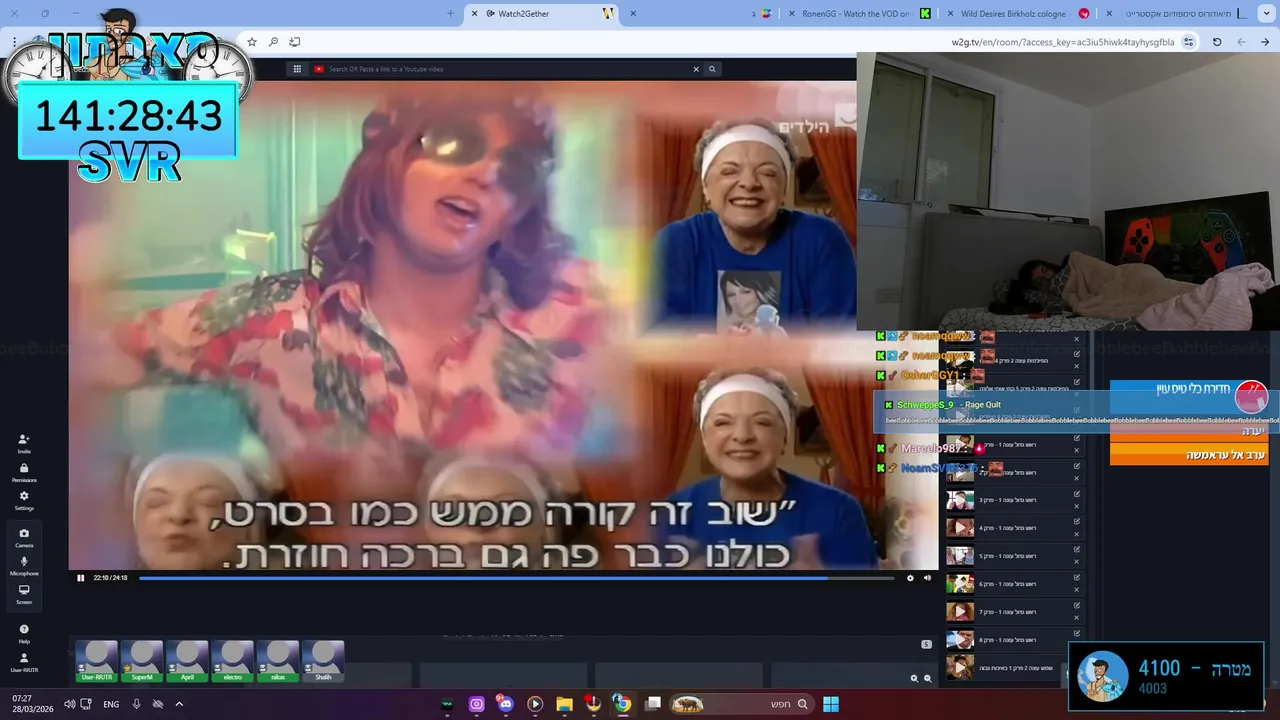The width and height of the screenshot is (1280, 720).
Task: Click the YouTube video search field
Action: [500, 69]
